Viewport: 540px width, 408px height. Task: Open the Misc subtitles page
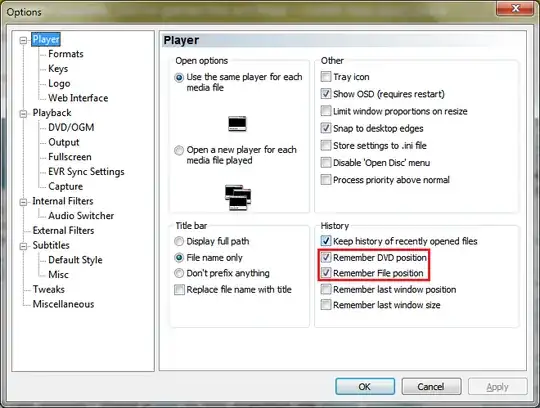58,275
